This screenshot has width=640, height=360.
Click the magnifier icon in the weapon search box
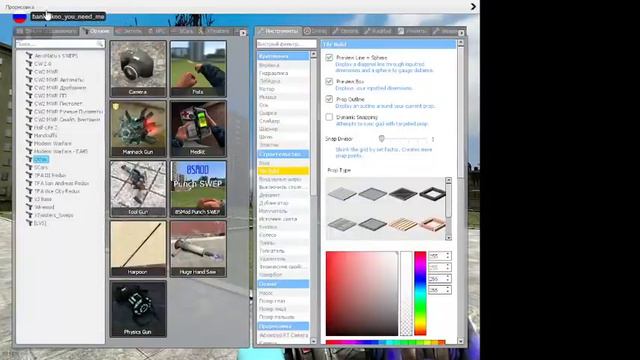(x=100, y=44)
